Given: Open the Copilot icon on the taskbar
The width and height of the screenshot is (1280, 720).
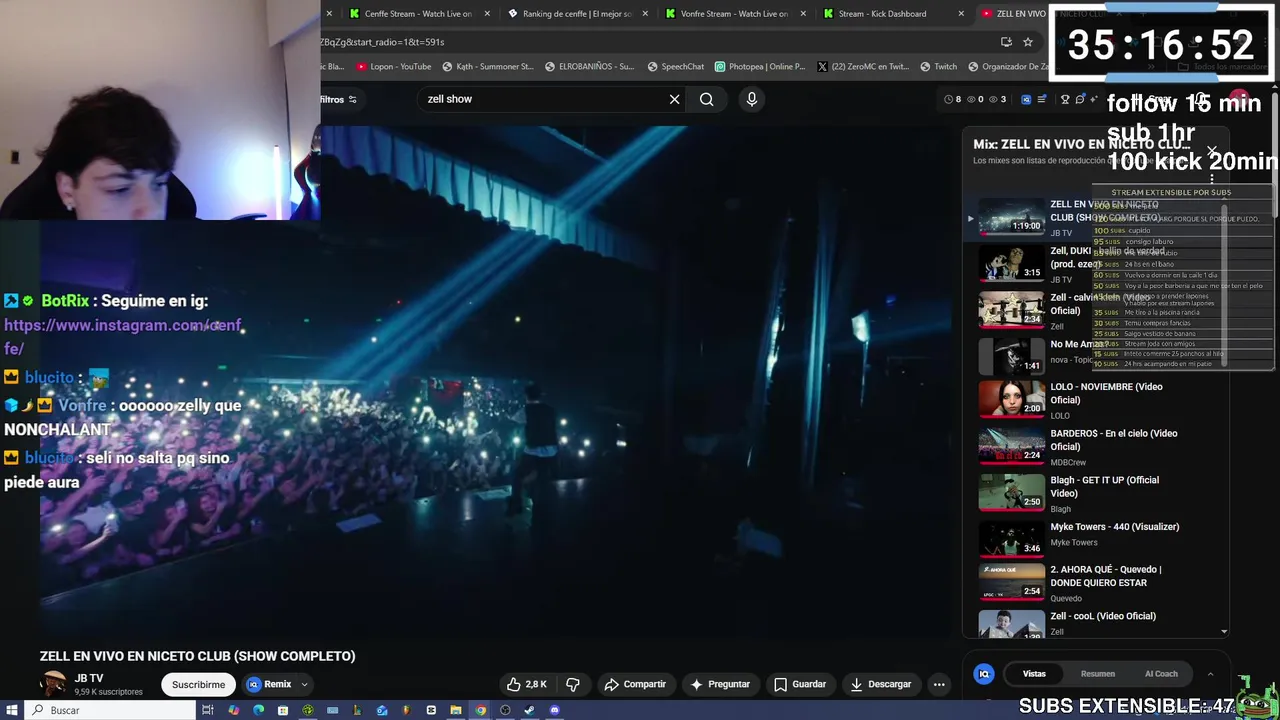Looking at the screenshot, I should pos(233,710).
